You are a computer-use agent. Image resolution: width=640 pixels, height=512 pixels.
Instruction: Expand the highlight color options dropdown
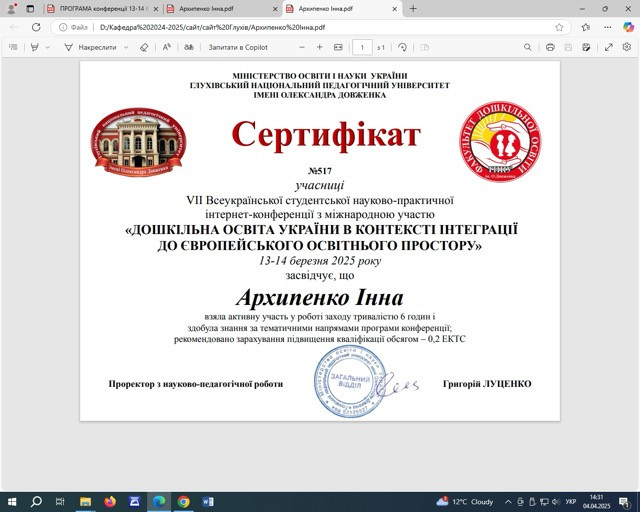click(48, 47)
